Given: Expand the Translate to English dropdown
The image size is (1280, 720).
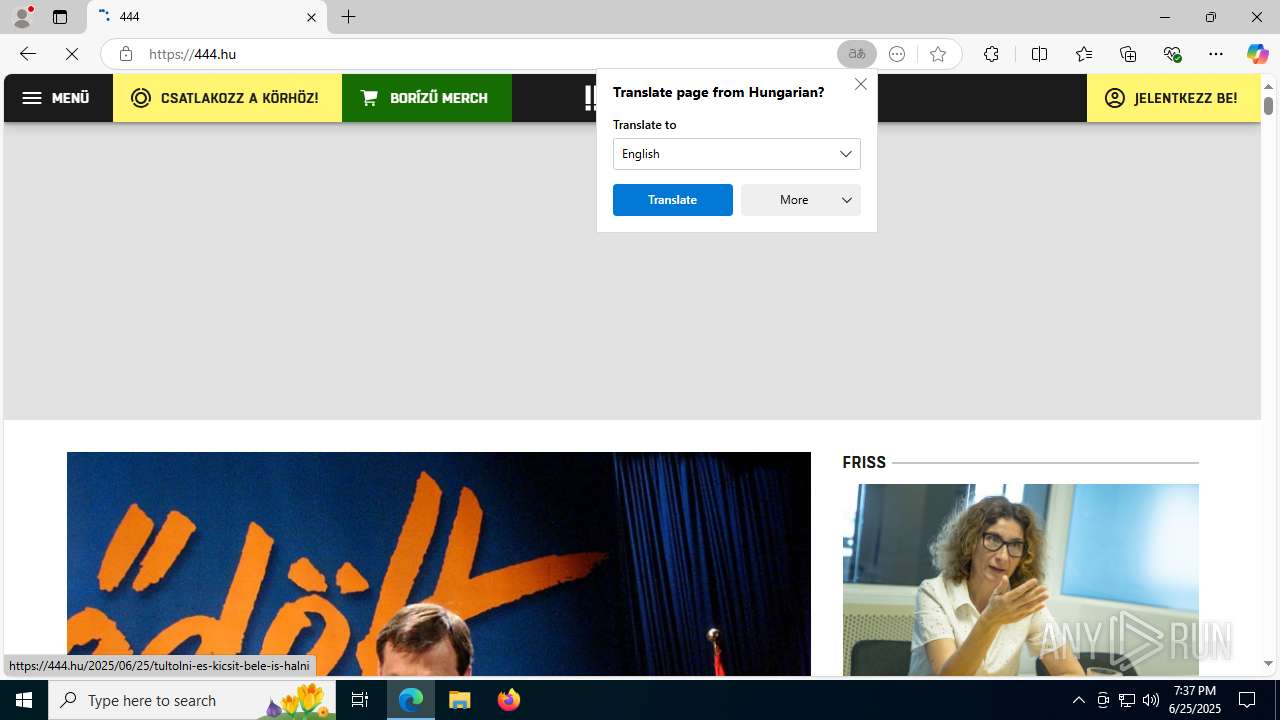Looking at the screenshot, I should (737, 154).
